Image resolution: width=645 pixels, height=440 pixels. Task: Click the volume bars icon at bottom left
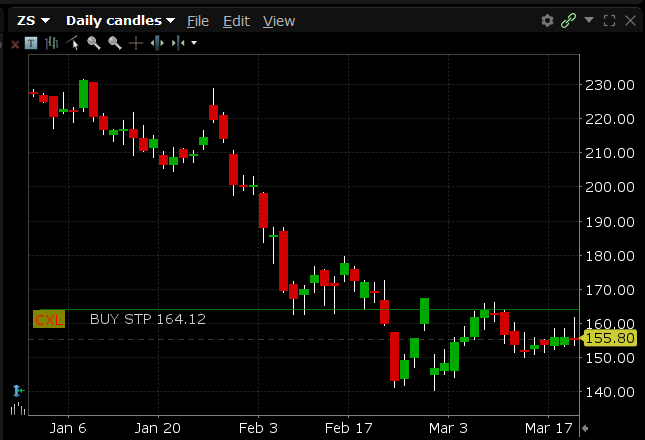click(x=18, y=409)
